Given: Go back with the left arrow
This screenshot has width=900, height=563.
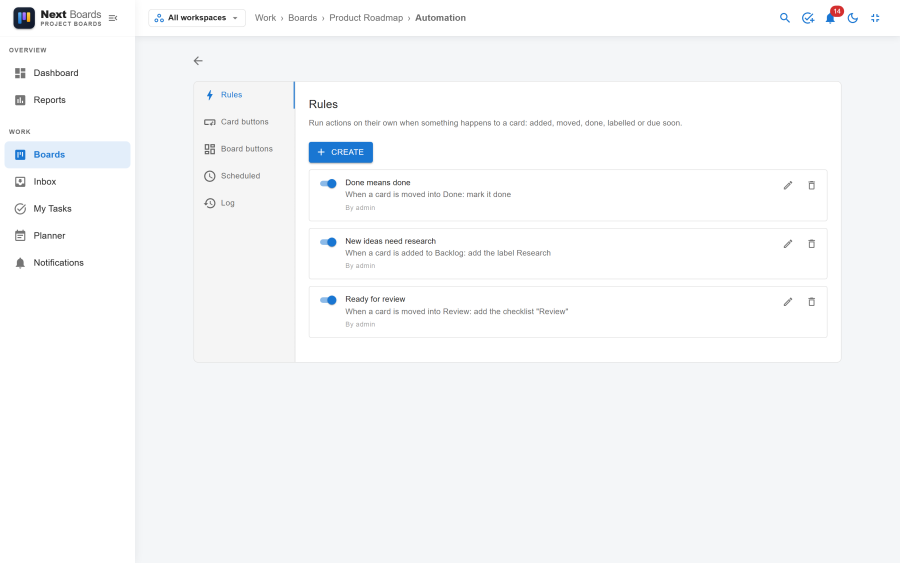Looking at the screenshot, I should coord(198,61).
